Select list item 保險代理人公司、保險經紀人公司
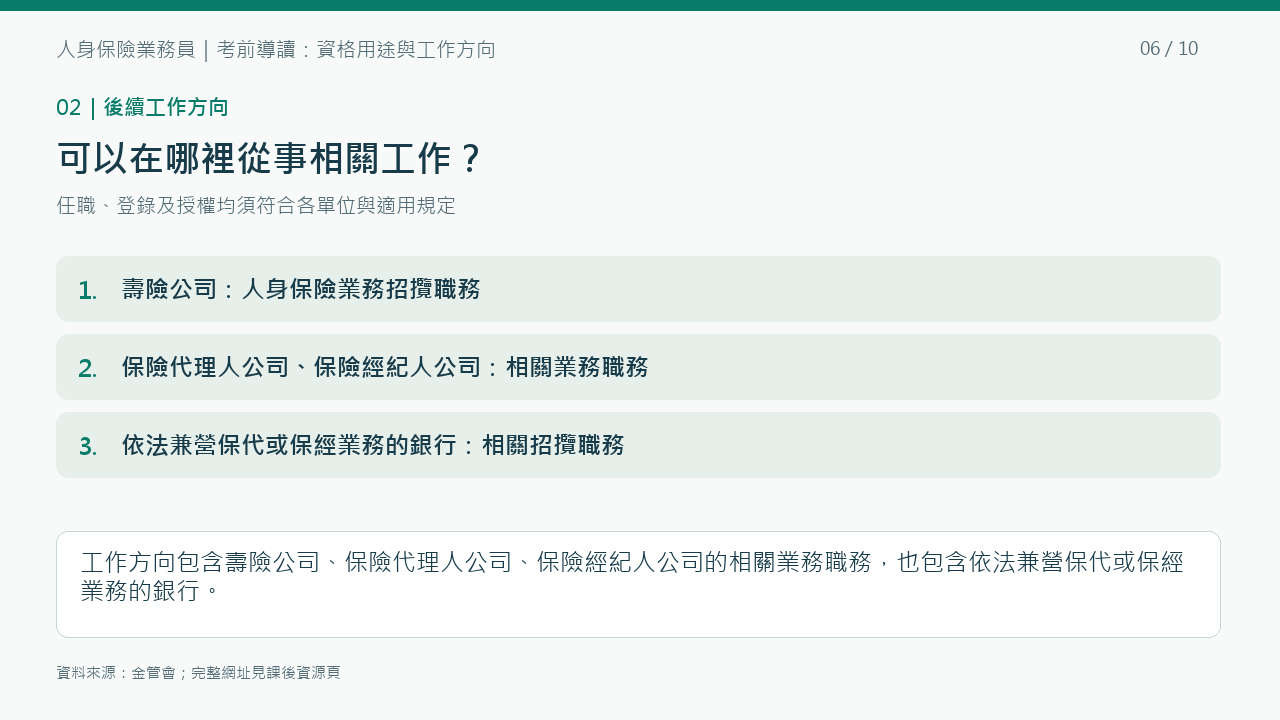The image size is (1280, 720). pyautogui.click(x=638, y=367)
